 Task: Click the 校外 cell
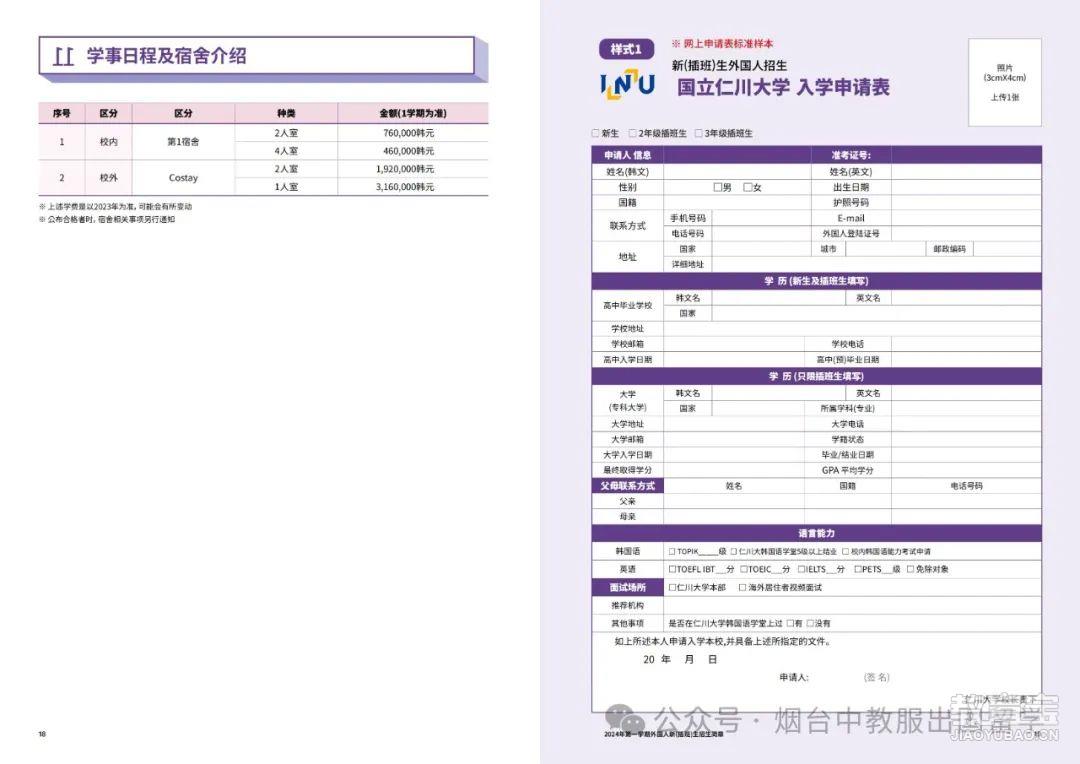tap(109, 178)
